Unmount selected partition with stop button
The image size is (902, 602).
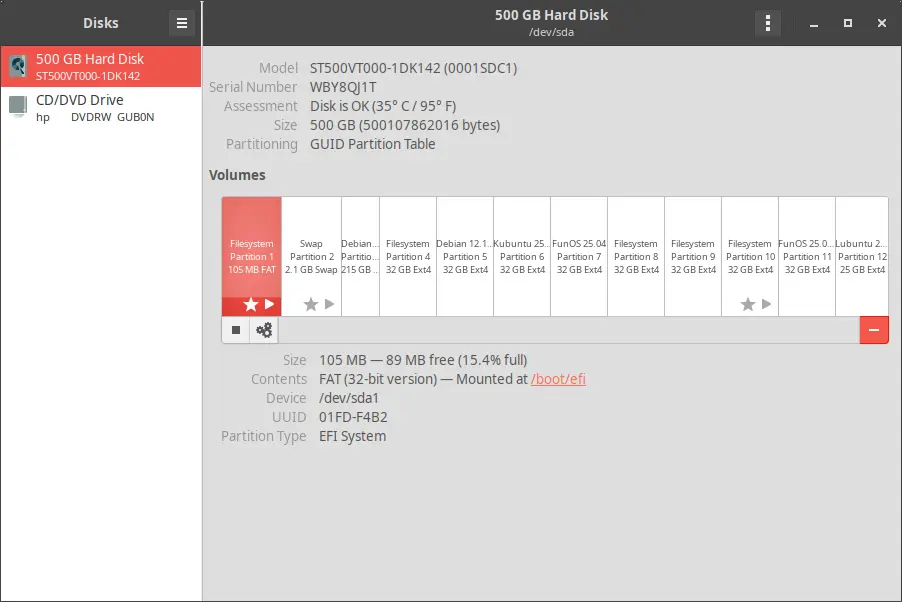236,330
